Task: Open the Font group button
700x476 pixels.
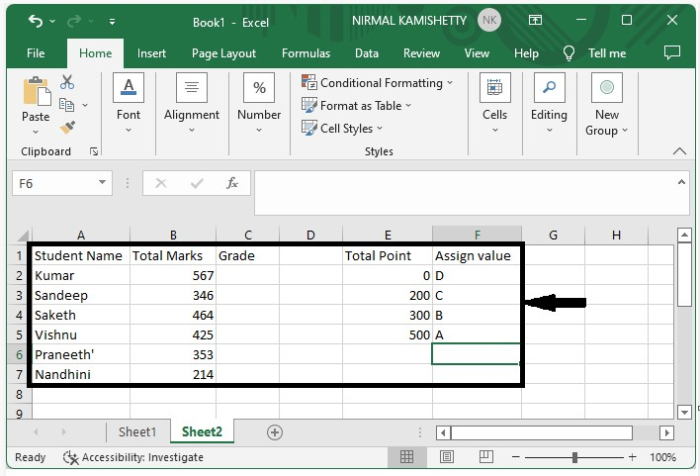Action: 129,103
